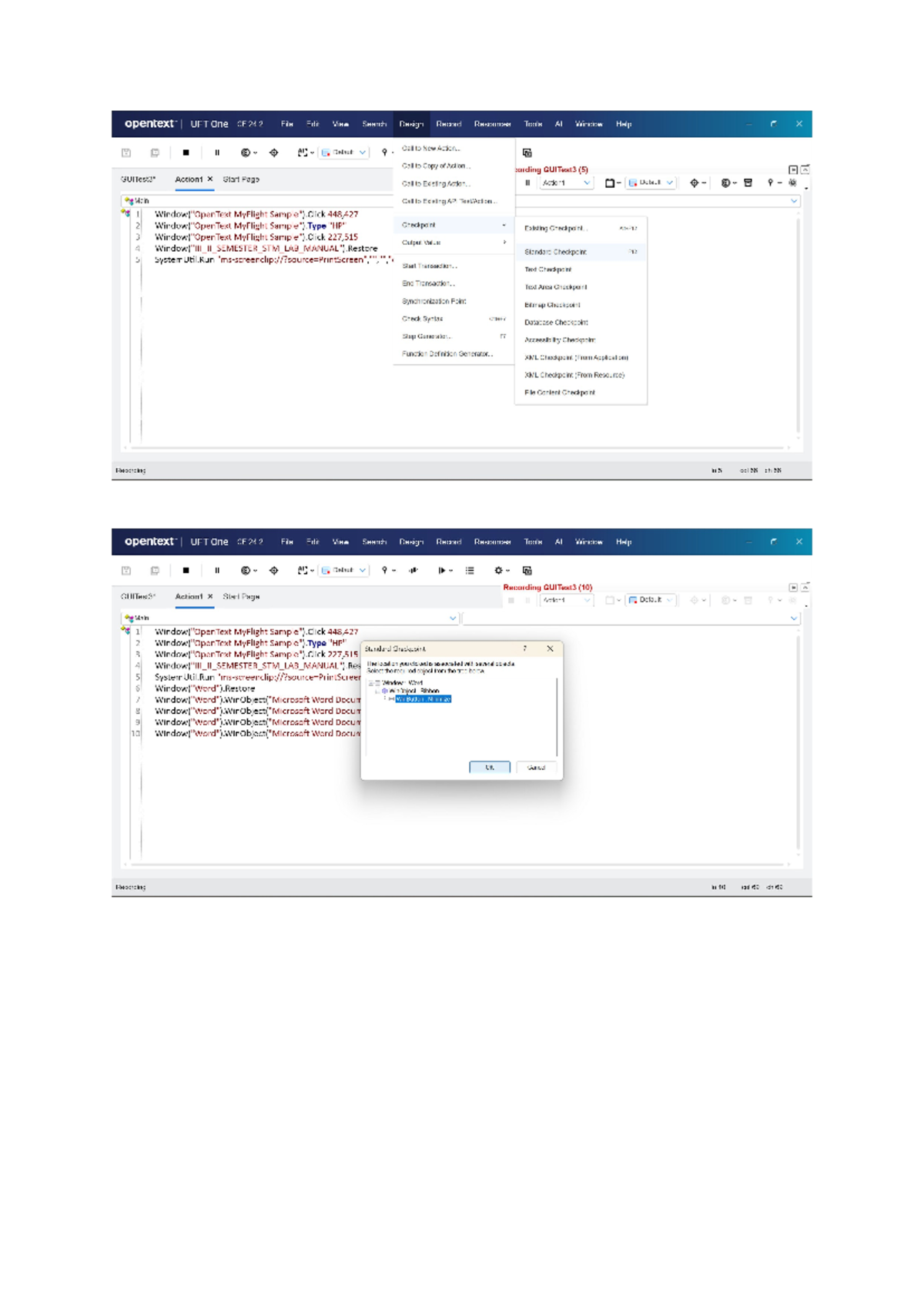Click the Pause icon in lower screenshot main toolbar

[x=217, y=571]
